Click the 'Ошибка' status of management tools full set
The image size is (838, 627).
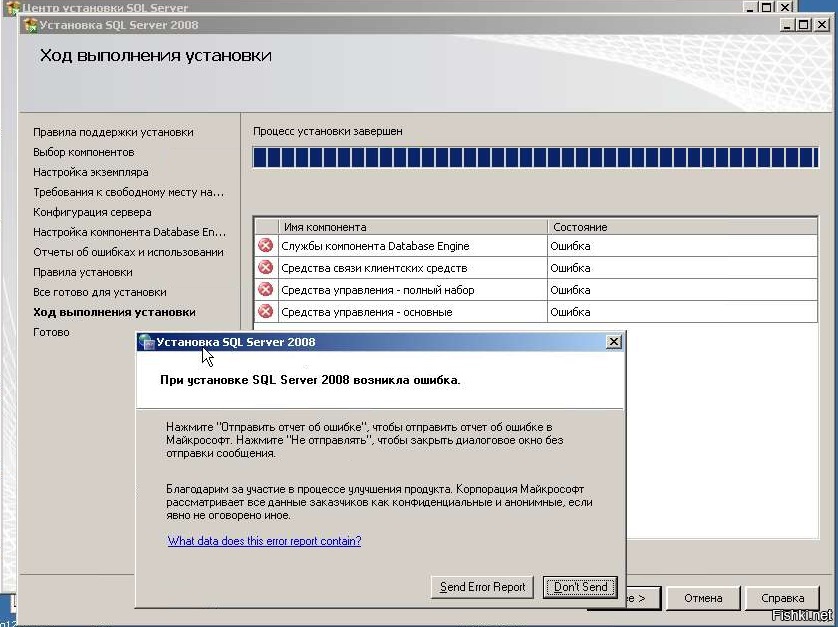point(570,290)
